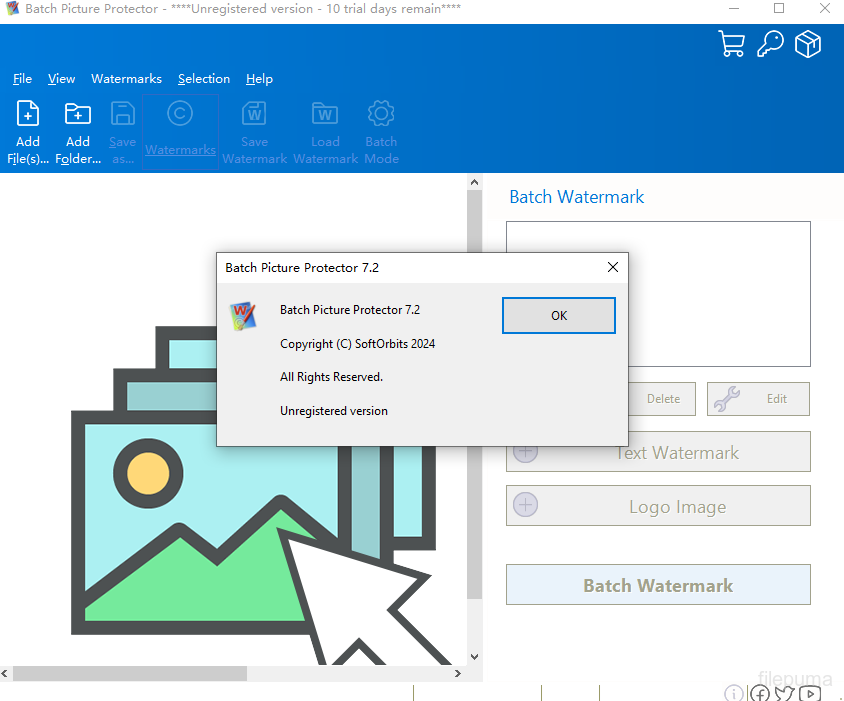
Task: Open the Facebook link icon
Action: [x=760, y=693]
